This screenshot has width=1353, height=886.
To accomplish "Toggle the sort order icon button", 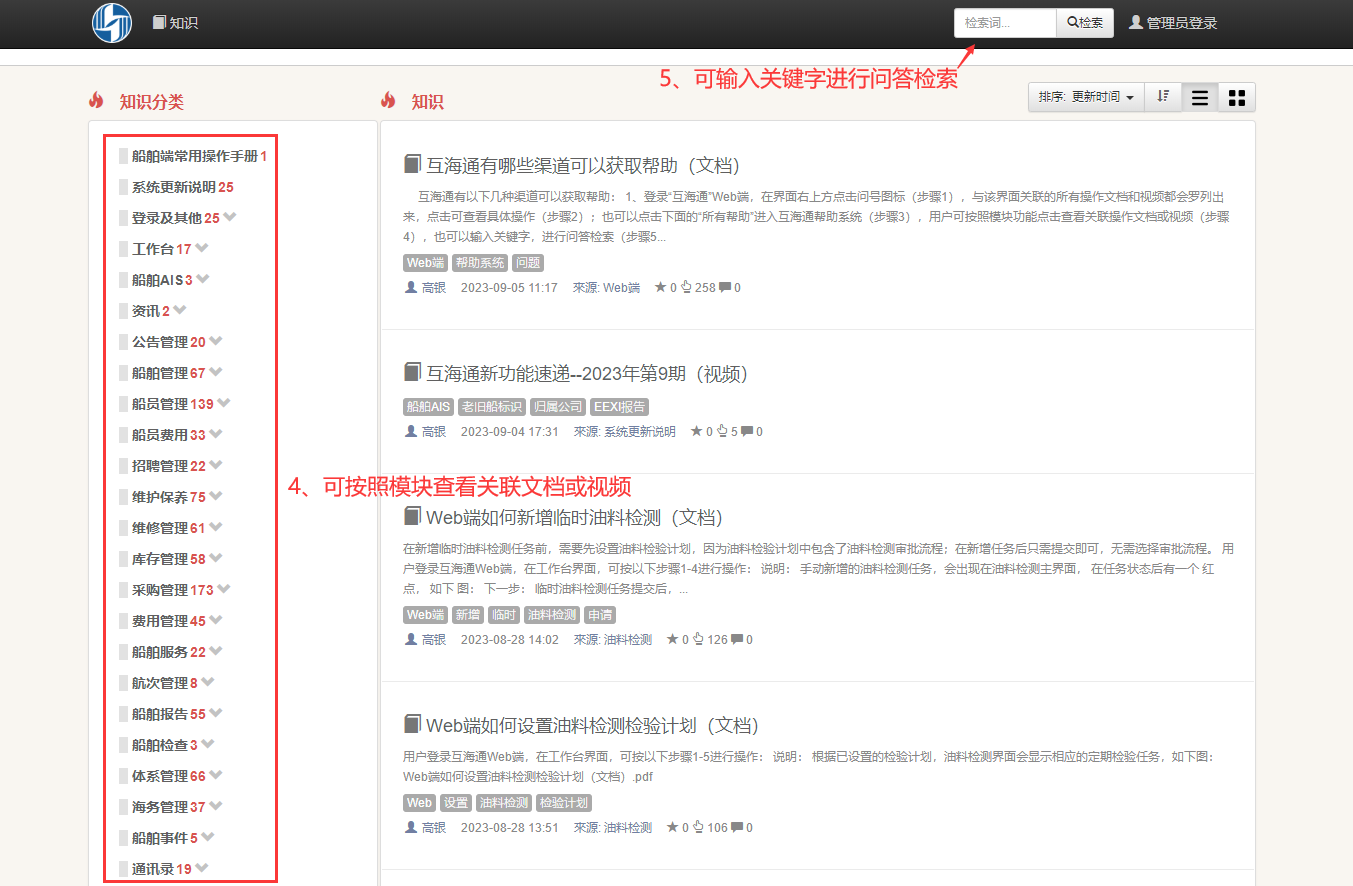I will tap(1163, 97).
